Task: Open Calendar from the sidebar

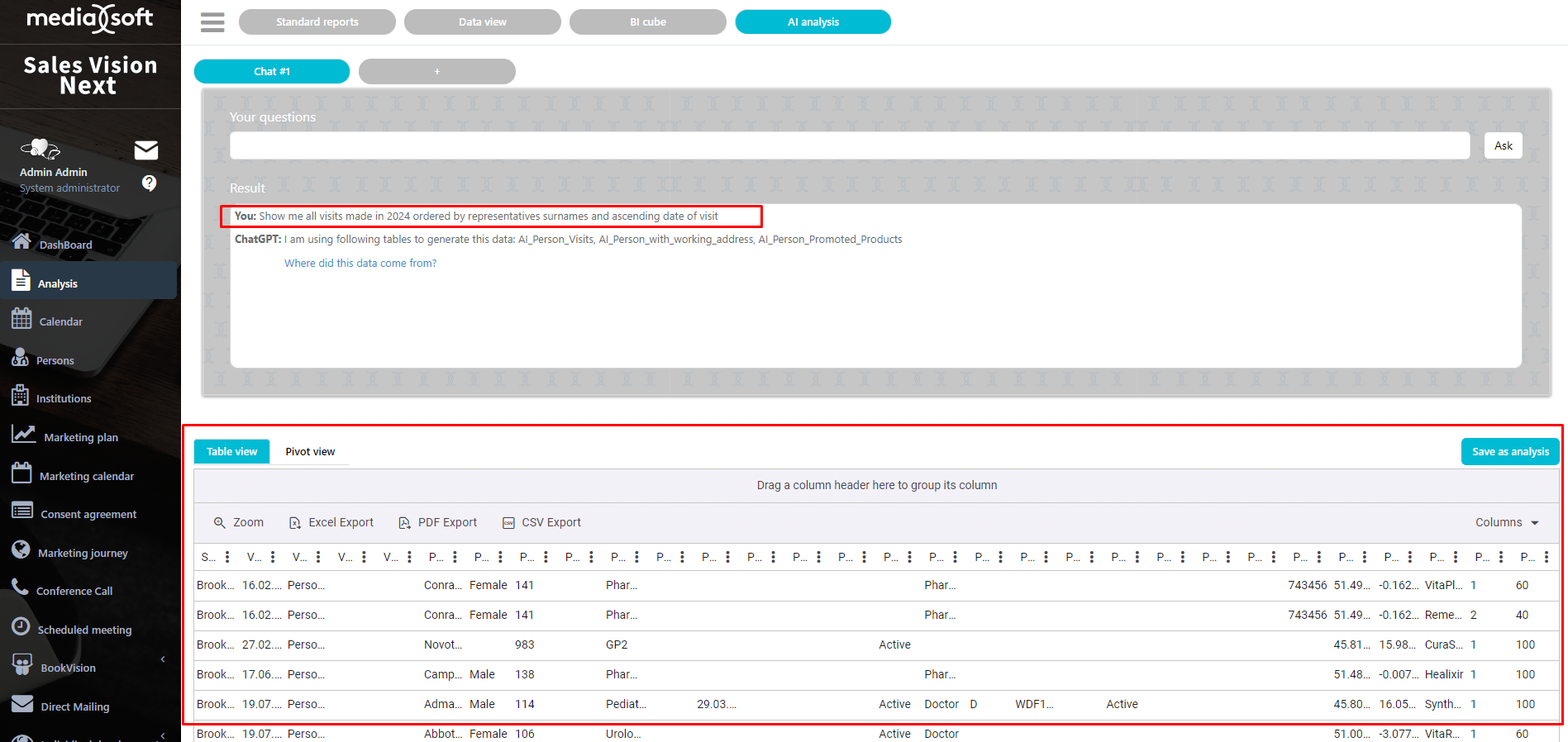Action: 60,321
